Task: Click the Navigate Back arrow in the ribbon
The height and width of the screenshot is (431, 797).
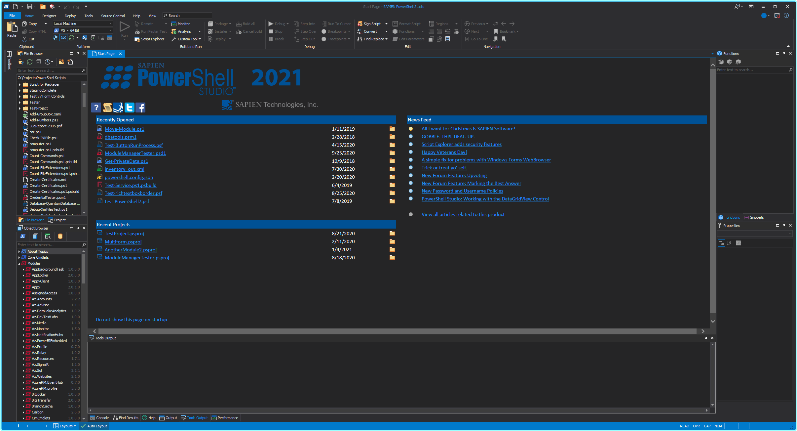Action: point(503,23)
